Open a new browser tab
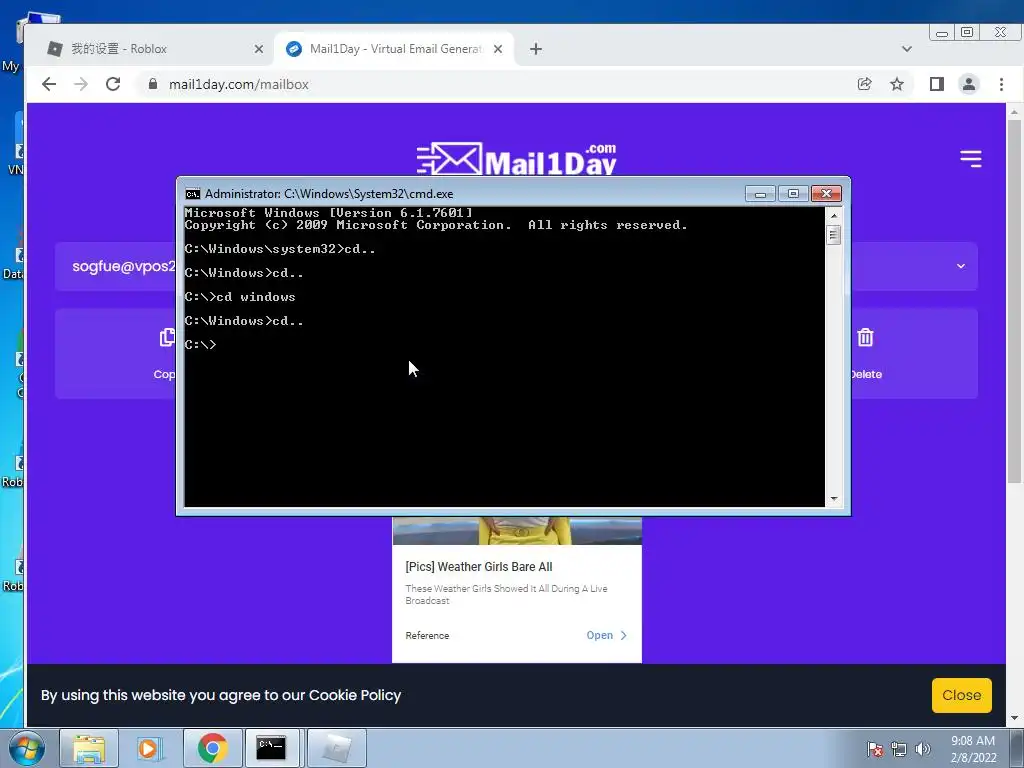Screen dimensions: 1024x768 tap(536, 49)
